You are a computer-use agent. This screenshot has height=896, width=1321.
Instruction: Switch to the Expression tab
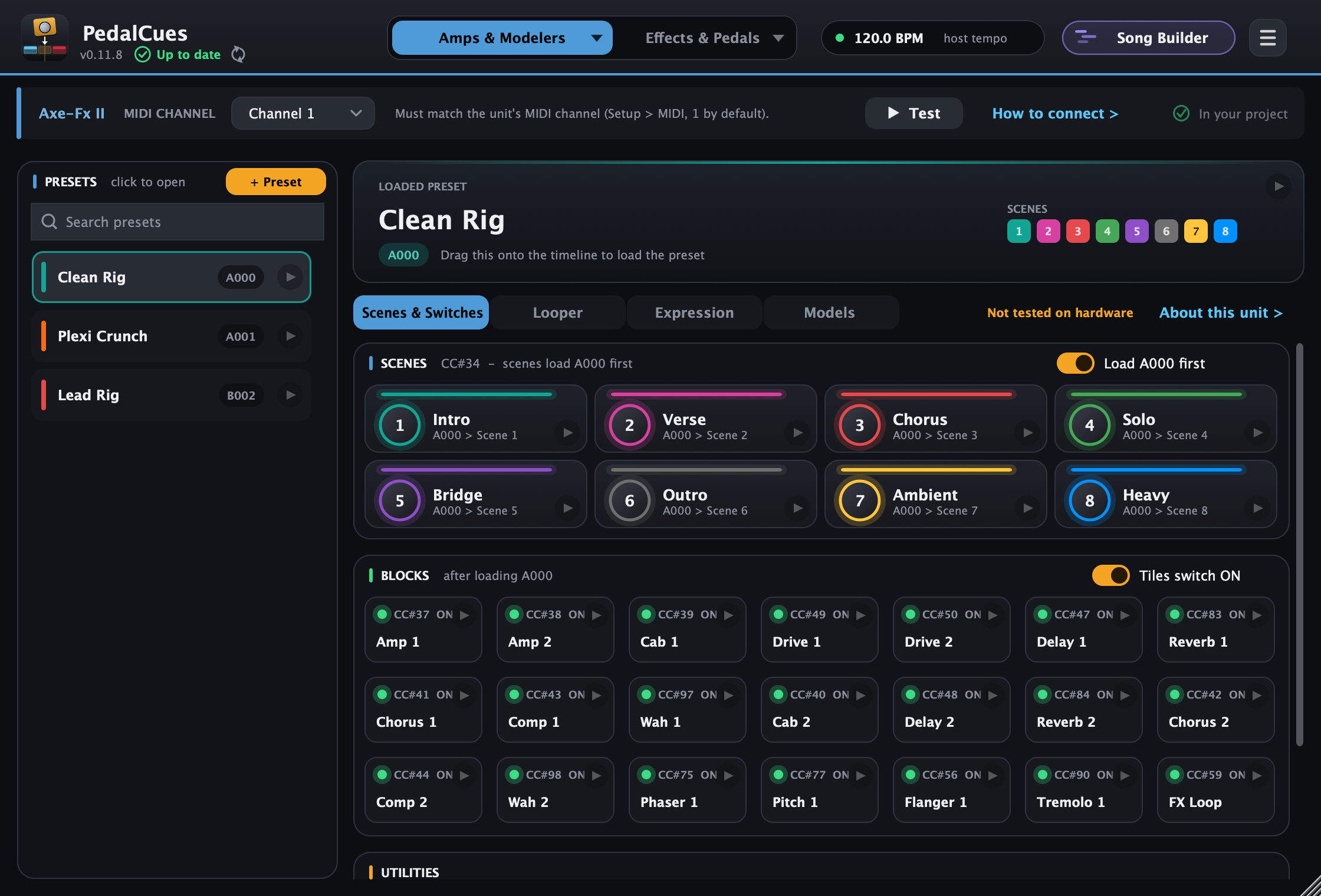[694, 312]
